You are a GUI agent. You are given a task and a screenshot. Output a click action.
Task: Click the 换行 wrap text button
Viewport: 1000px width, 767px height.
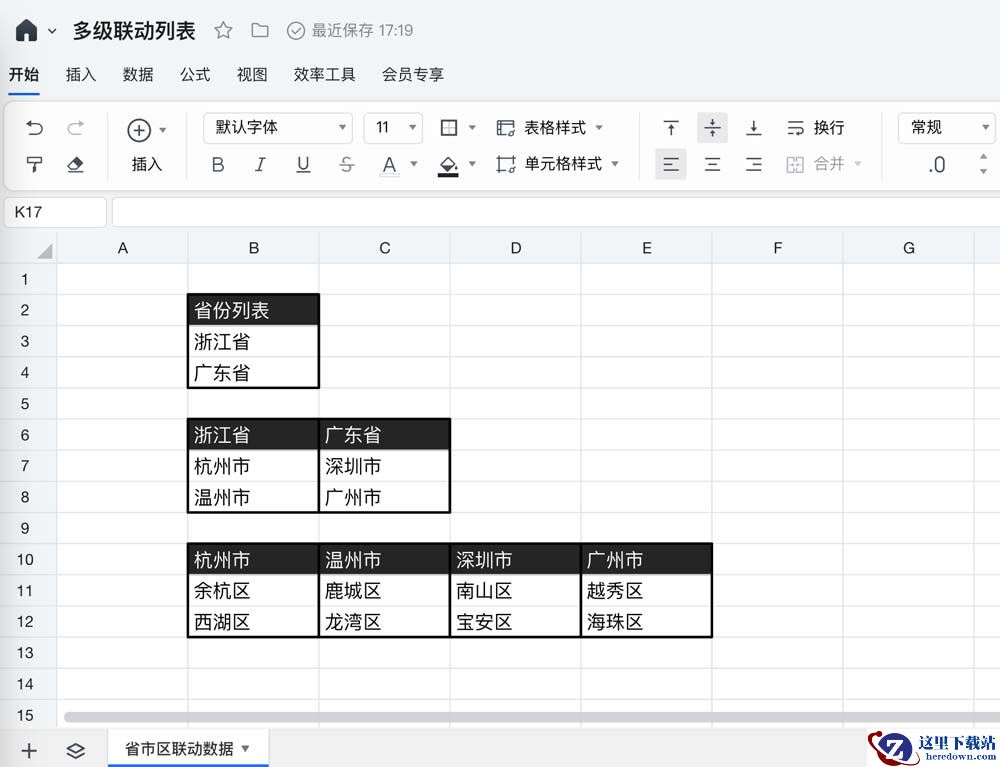(816, 128)
